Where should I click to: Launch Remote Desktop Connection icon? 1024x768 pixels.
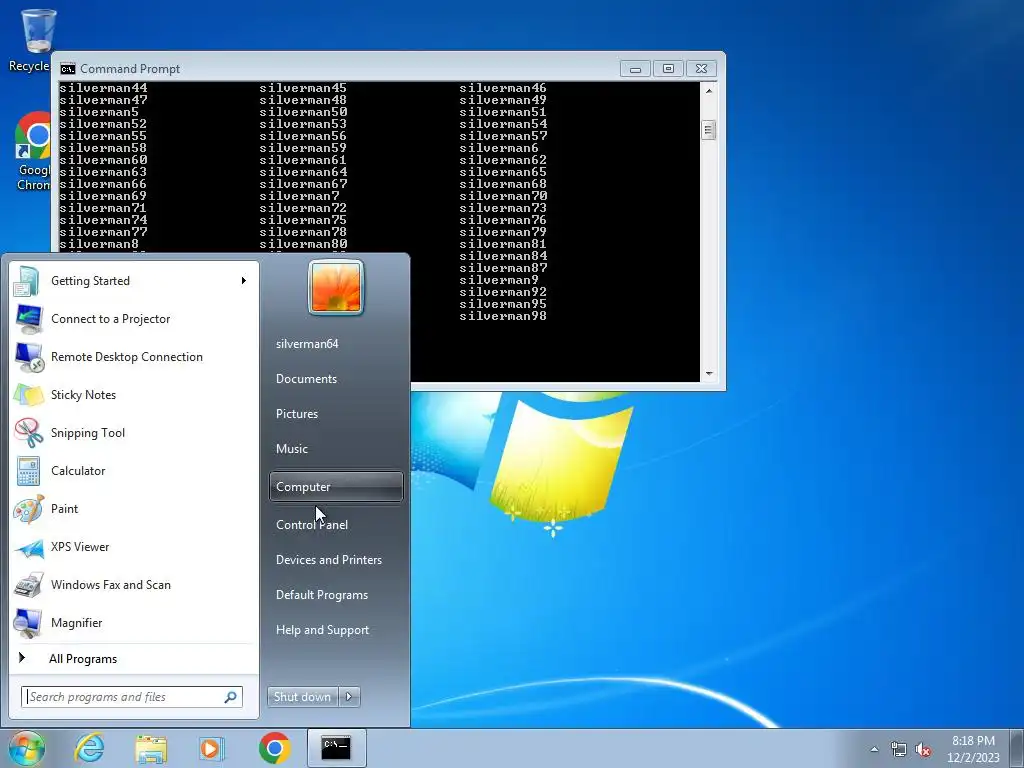pos(28,357)
